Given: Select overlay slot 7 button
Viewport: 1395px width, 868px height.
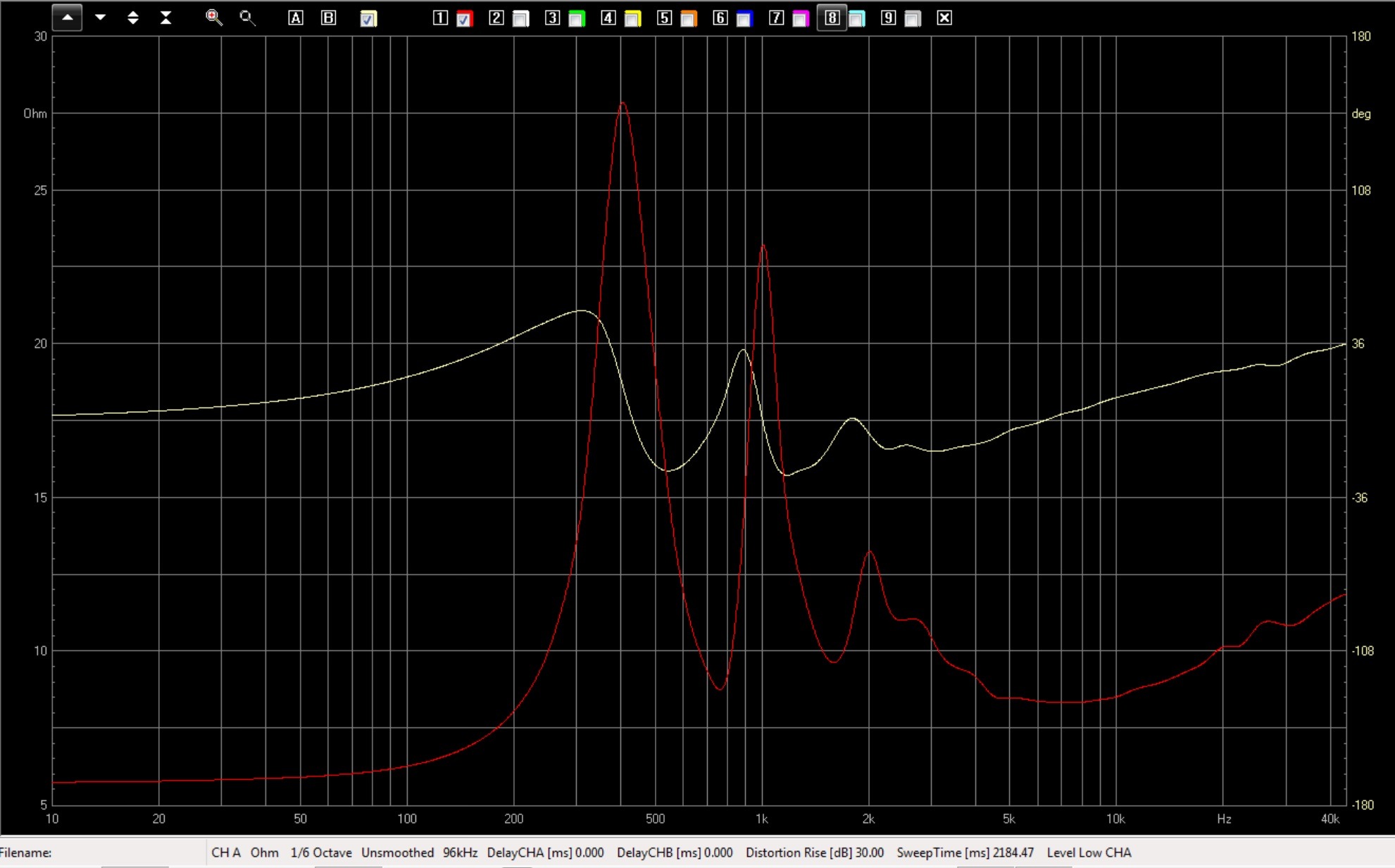Looking at the screenshot, I should coord(776,18).
